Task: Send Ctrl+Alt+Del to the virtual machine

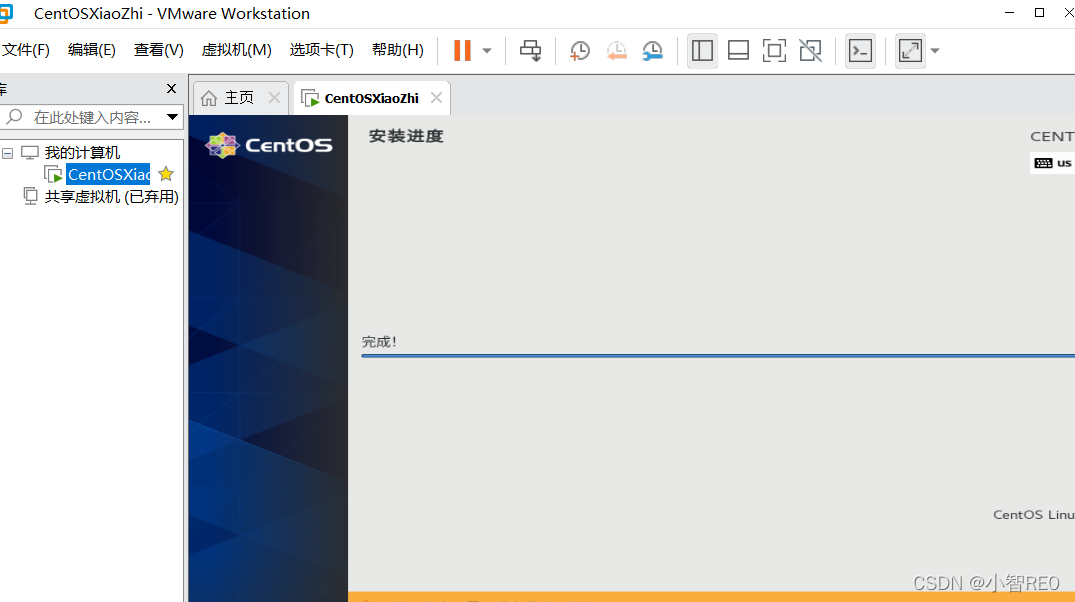Action: pos(530,50)
